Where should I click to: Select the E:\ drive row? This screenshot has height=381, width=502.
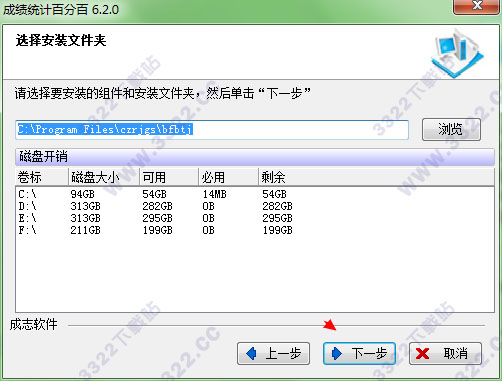click(x=255, y=218)
